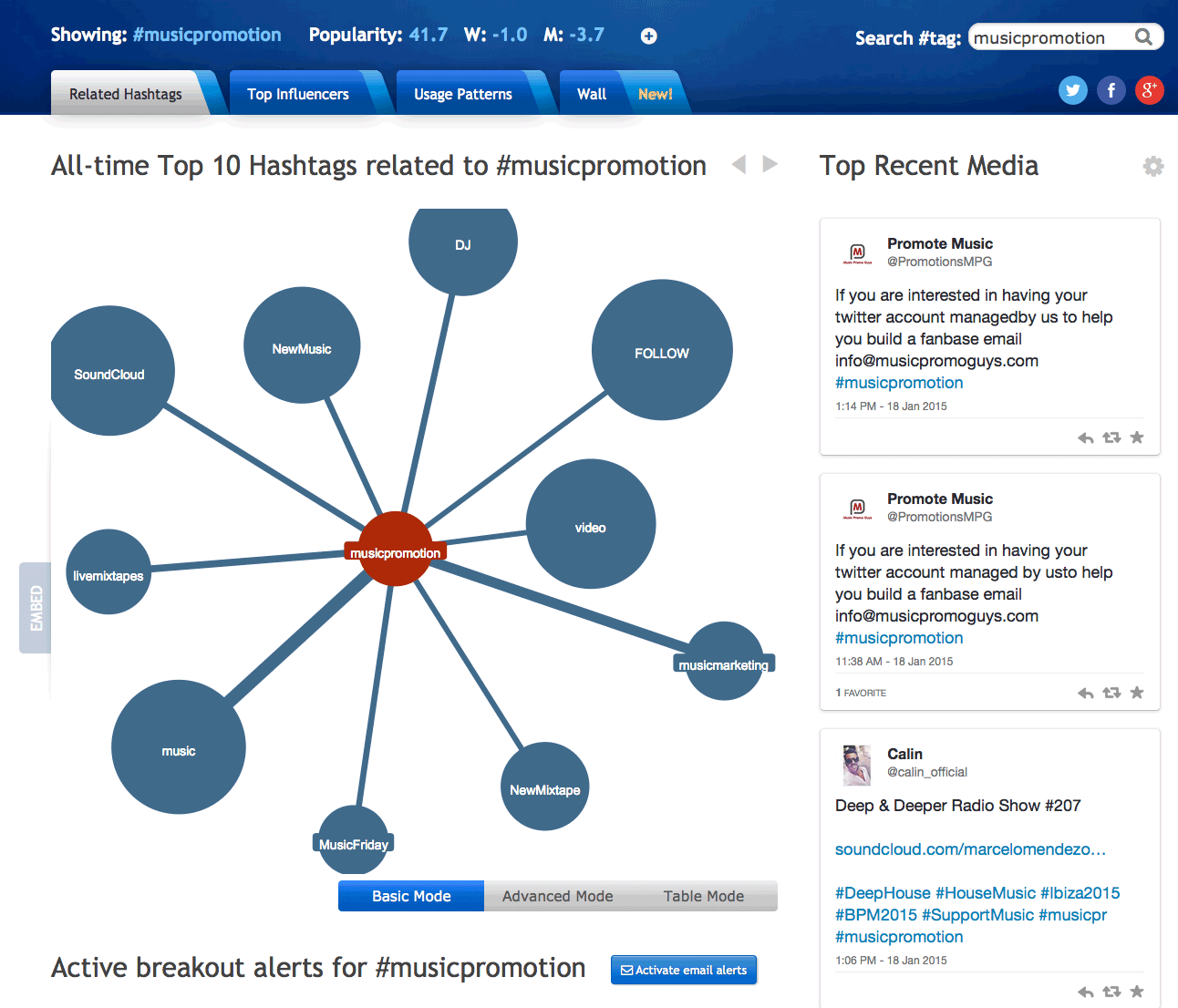This screenshot has height=1008, width=1178.
Task: Reply to the first Promote Music tweet
Action: point(1085,438)
